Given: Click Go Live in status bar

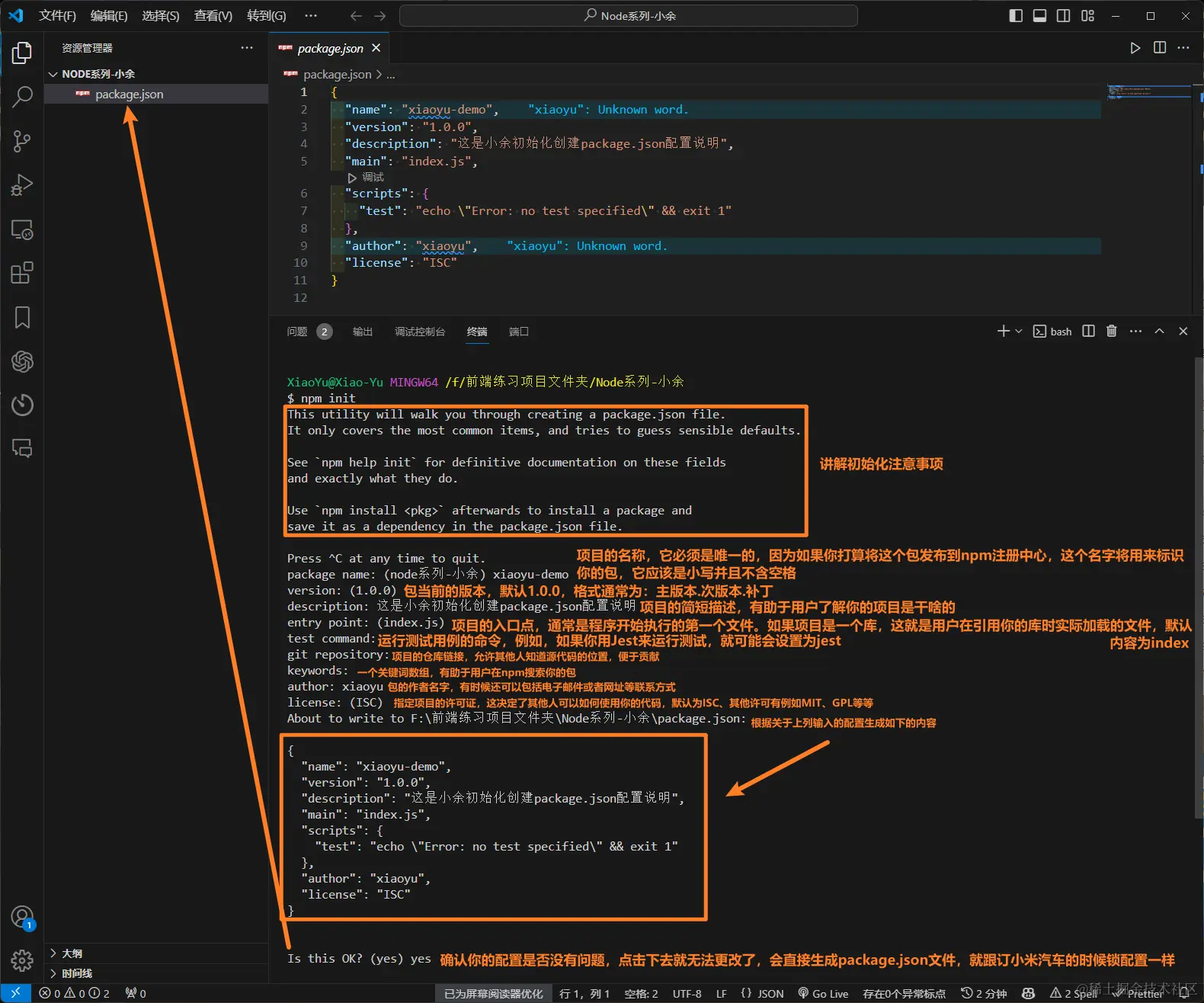Looking at the screenshot, I should pyautogui.click(x=823, y=993).
